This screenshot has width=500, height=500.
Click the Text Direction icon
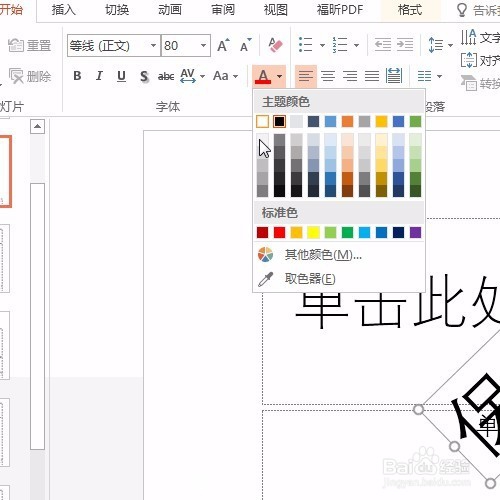(x=468, y=37)
